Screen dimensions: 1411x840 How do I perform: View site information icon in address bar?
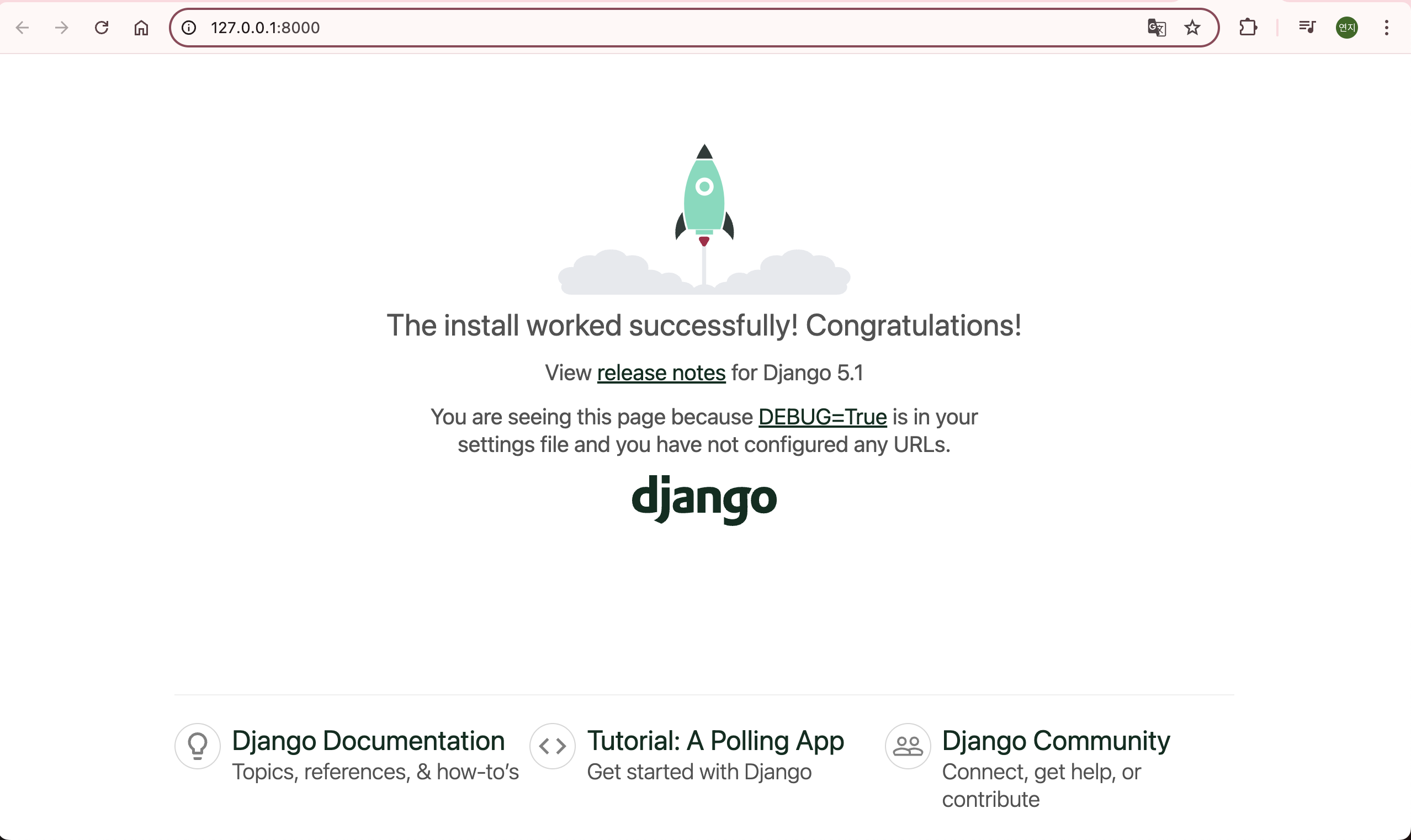click(189, 27)
